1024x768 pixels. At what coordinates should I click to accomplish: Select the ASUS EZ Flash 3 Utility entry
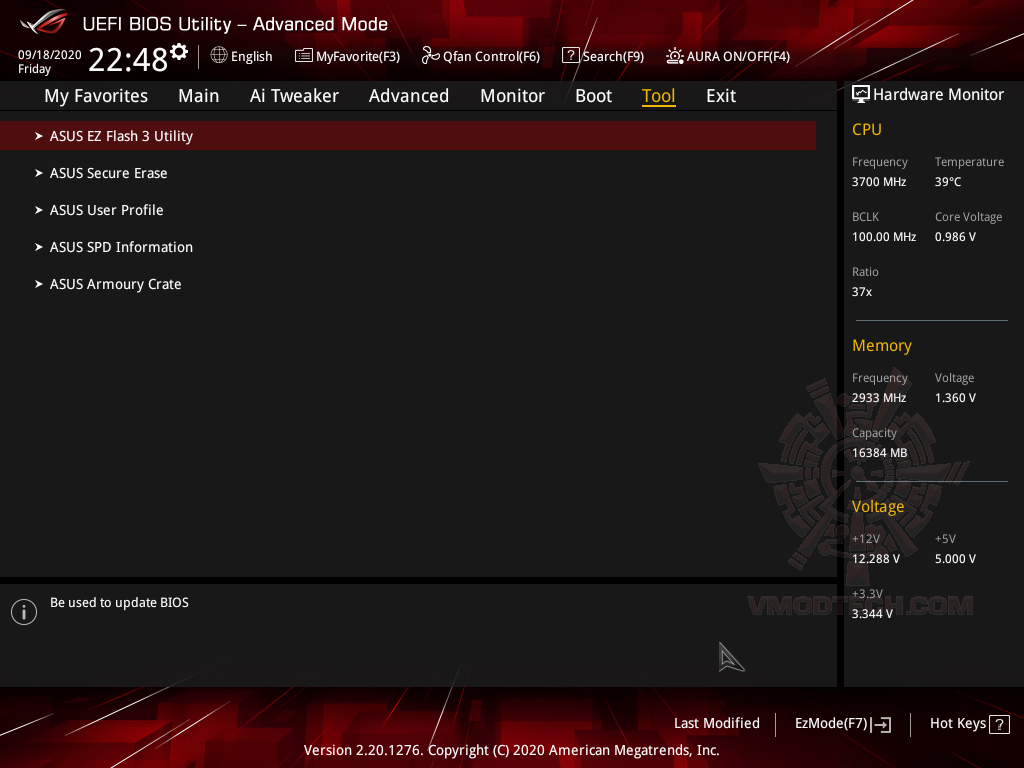pyautogui.click(x=120, y=136)
